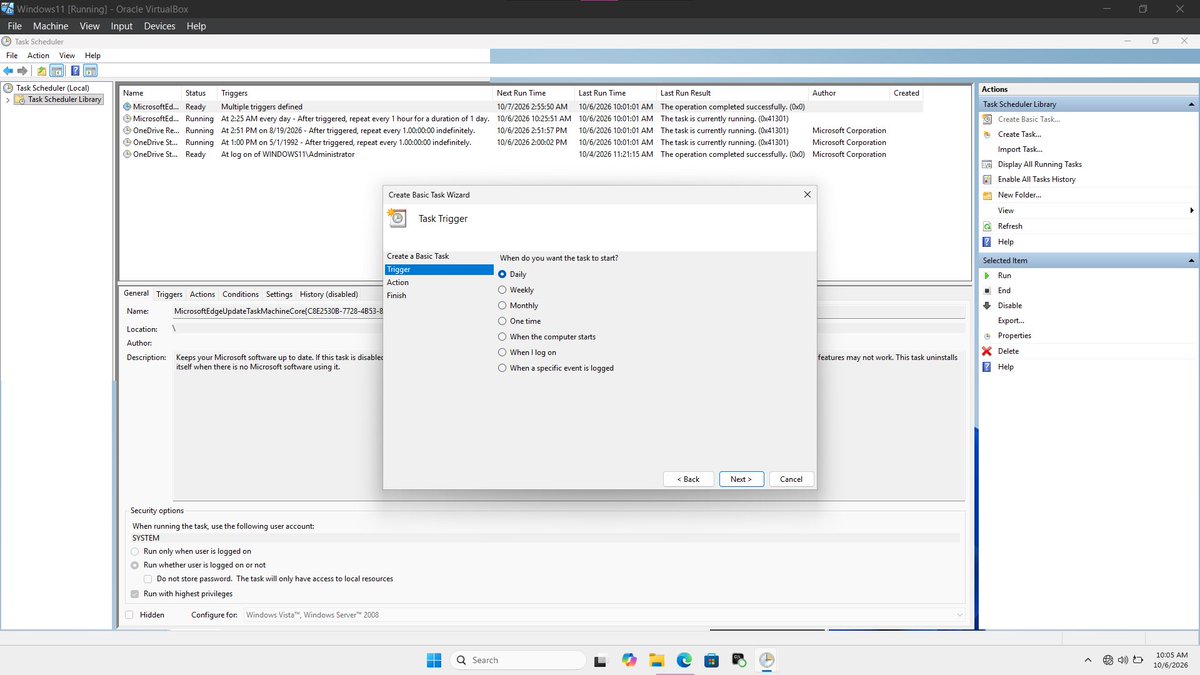The image size is (1200, 675).
Task: Toggle the Show/Hide Console Tree toolbar icon
Action: click(57, 71)
